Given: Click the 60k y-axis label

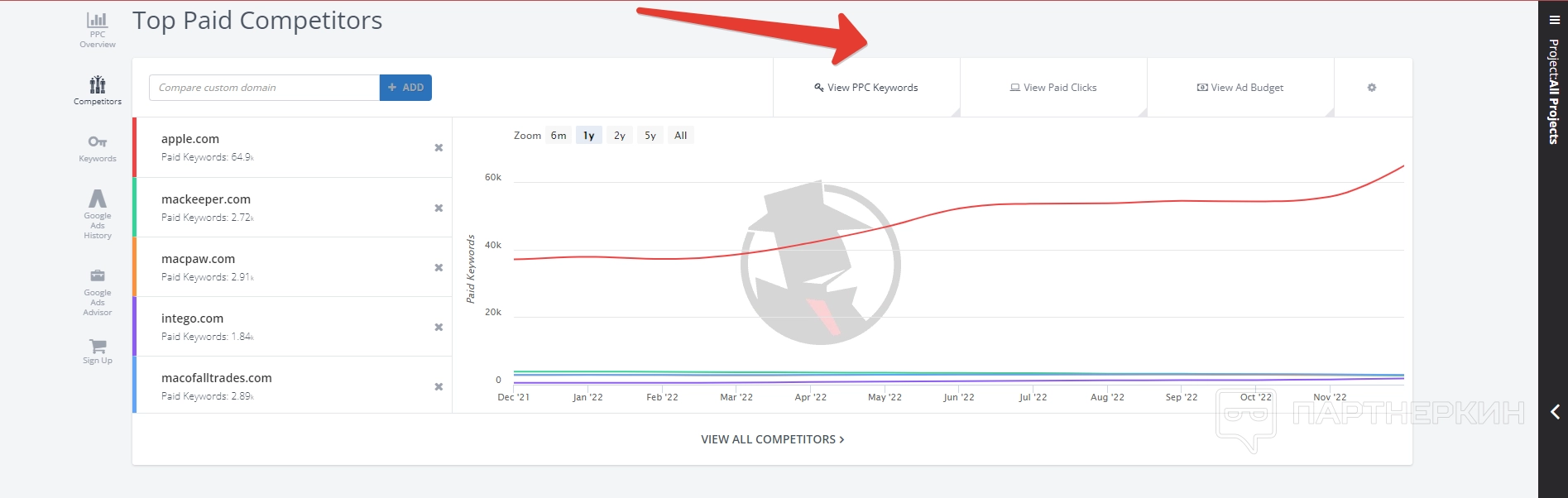Looking at the screenshot, I should point(493,177).
